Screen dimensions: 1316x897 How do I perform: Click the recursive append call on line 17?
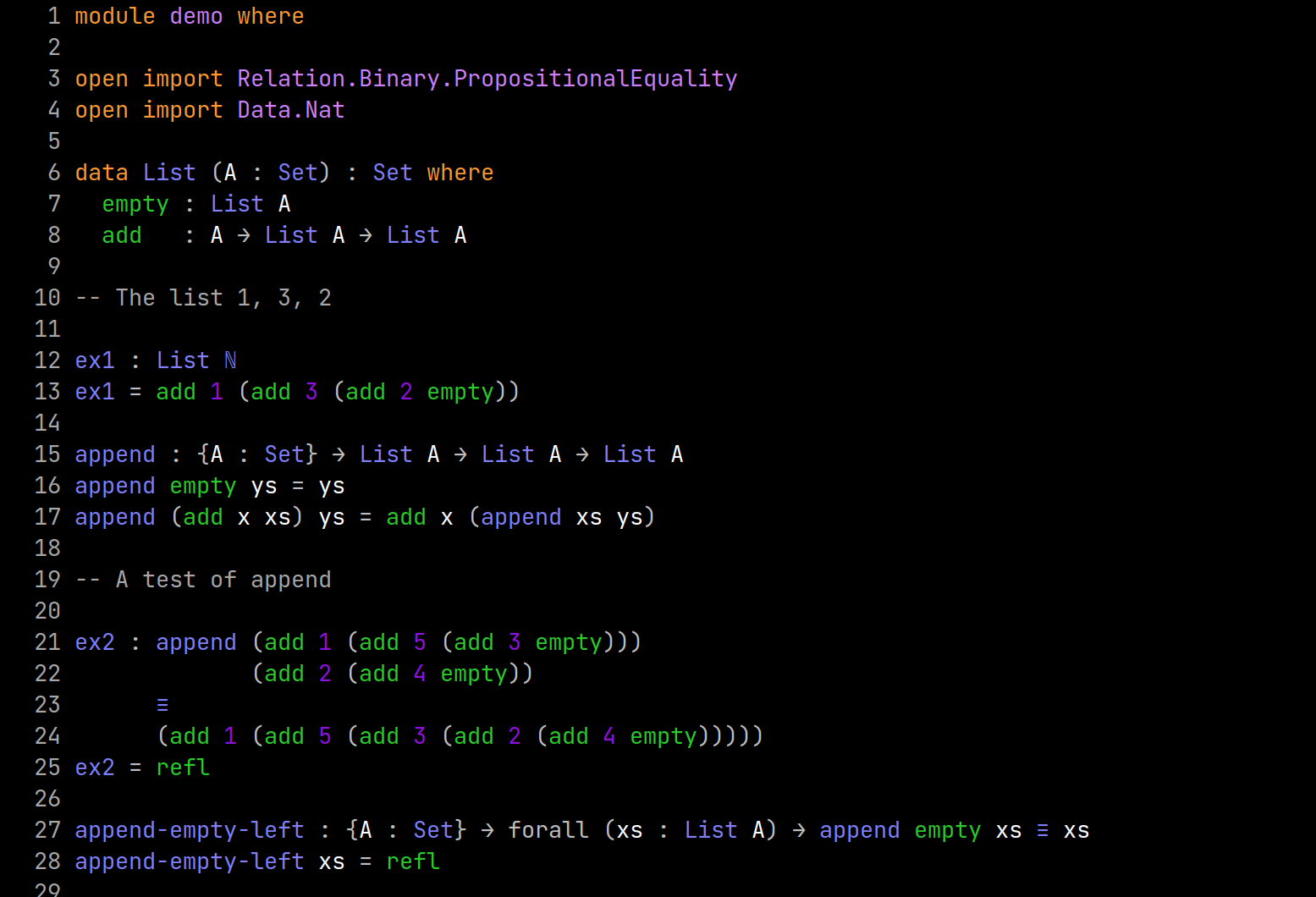click(520, 516)
